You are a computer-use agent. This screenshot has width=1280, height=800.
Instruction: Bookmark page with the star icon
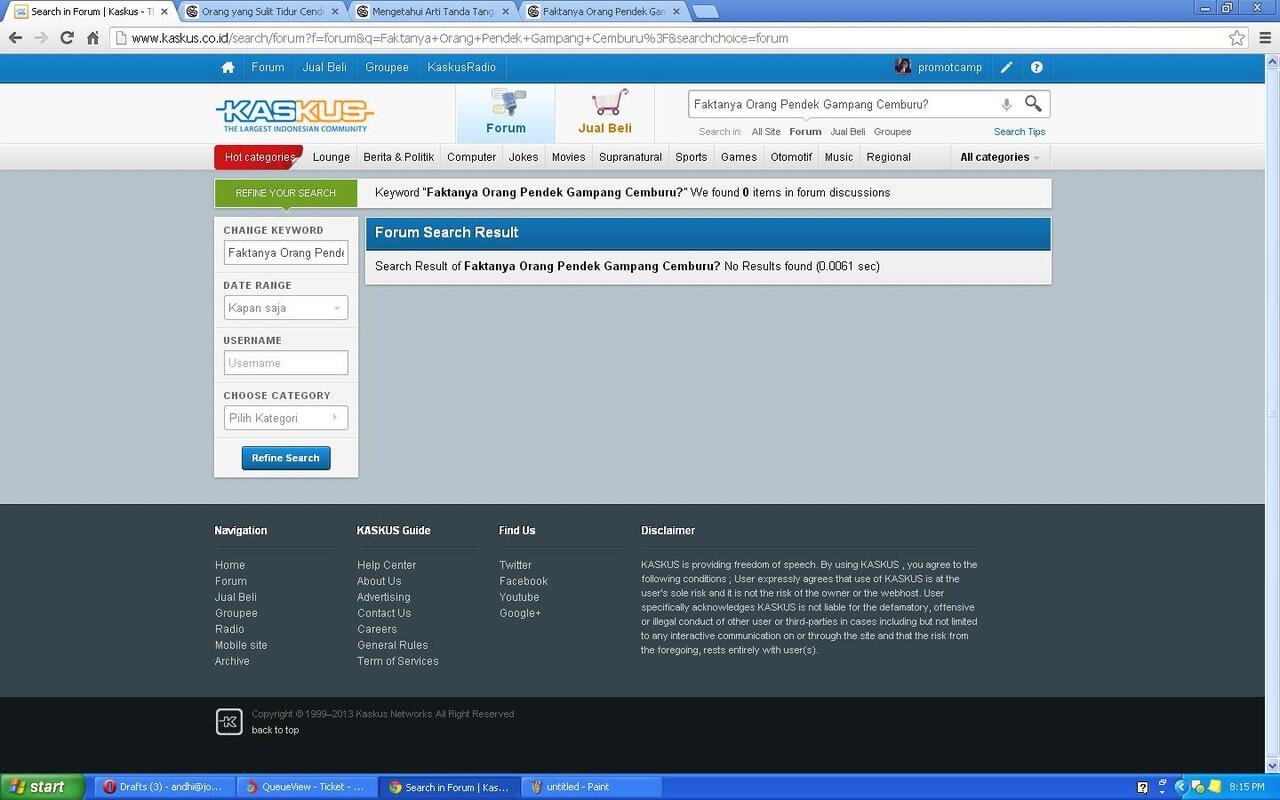(1237, 38)
